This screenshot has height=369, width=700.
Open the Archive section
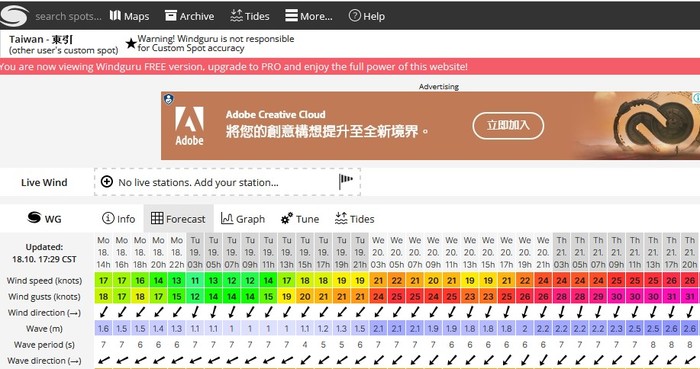[x=189, y=16]
